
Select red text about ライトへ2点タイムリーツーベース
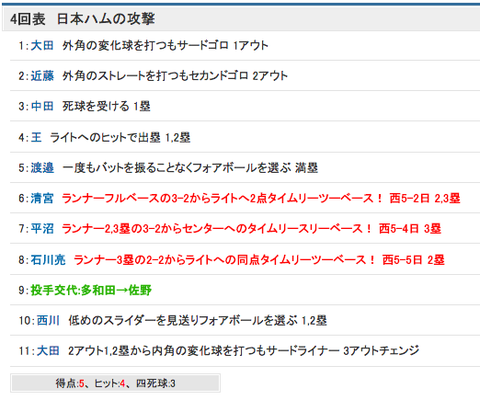pos(261,198)
